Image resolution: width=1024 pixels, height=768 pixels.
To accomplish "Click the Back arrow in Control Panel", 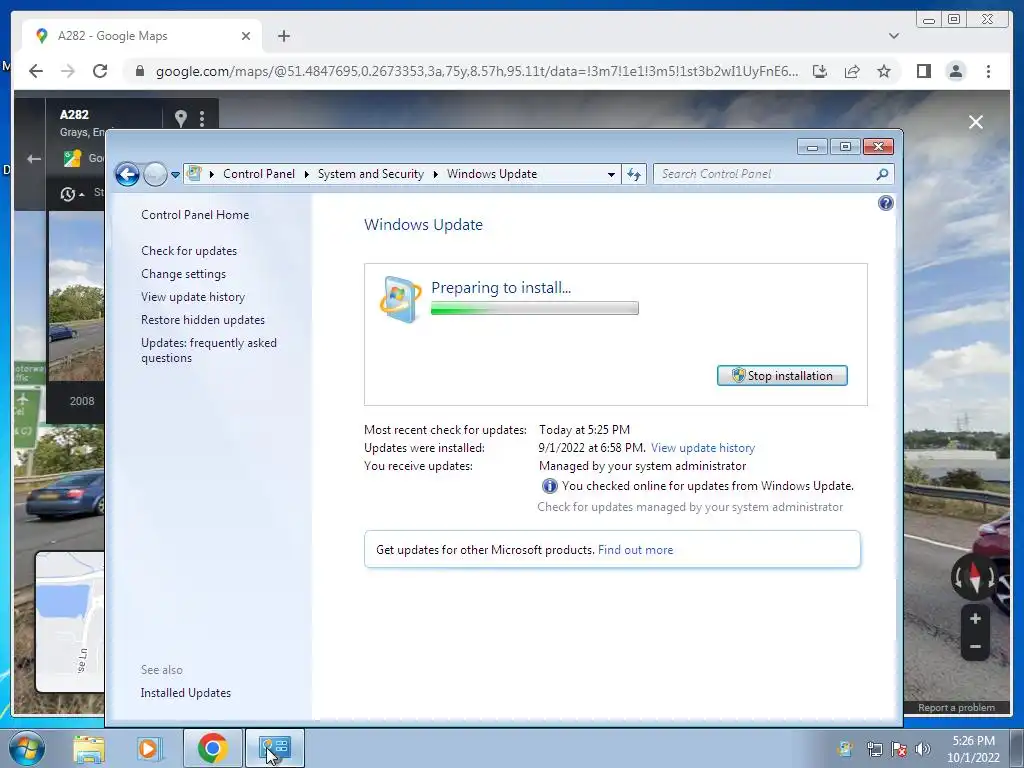I will (x=127, y=174).
